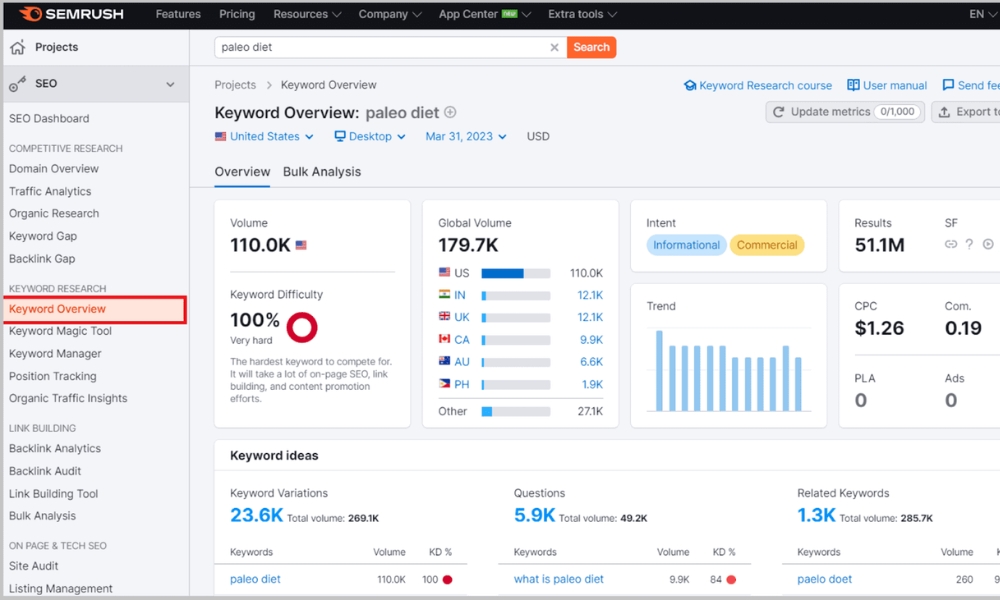Change the Desktop device filter
The width and height of the screenshot is (1000, 600).
tap(370, 136)
